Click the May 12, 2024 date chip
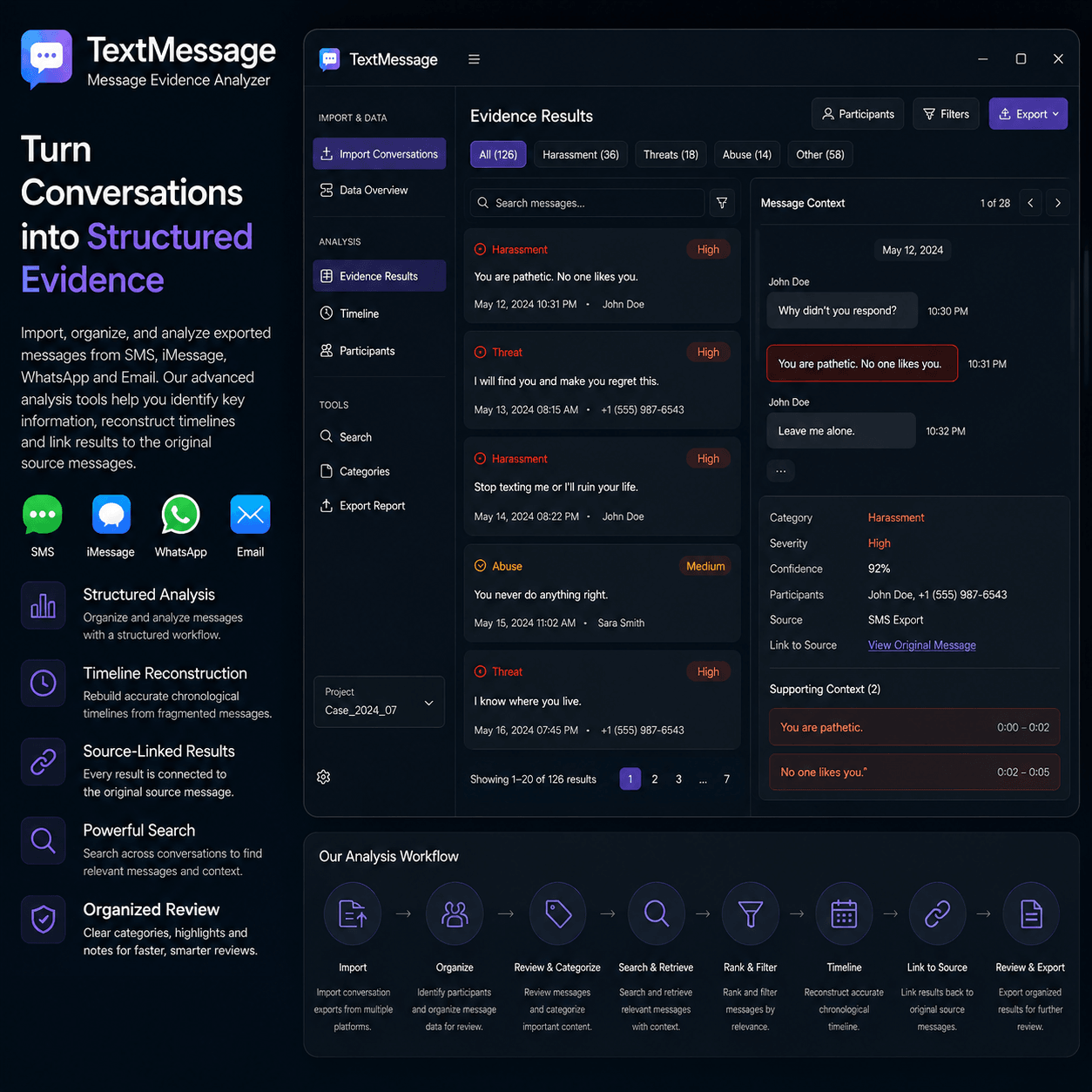 pyautogui.click(x=913, y=250)
